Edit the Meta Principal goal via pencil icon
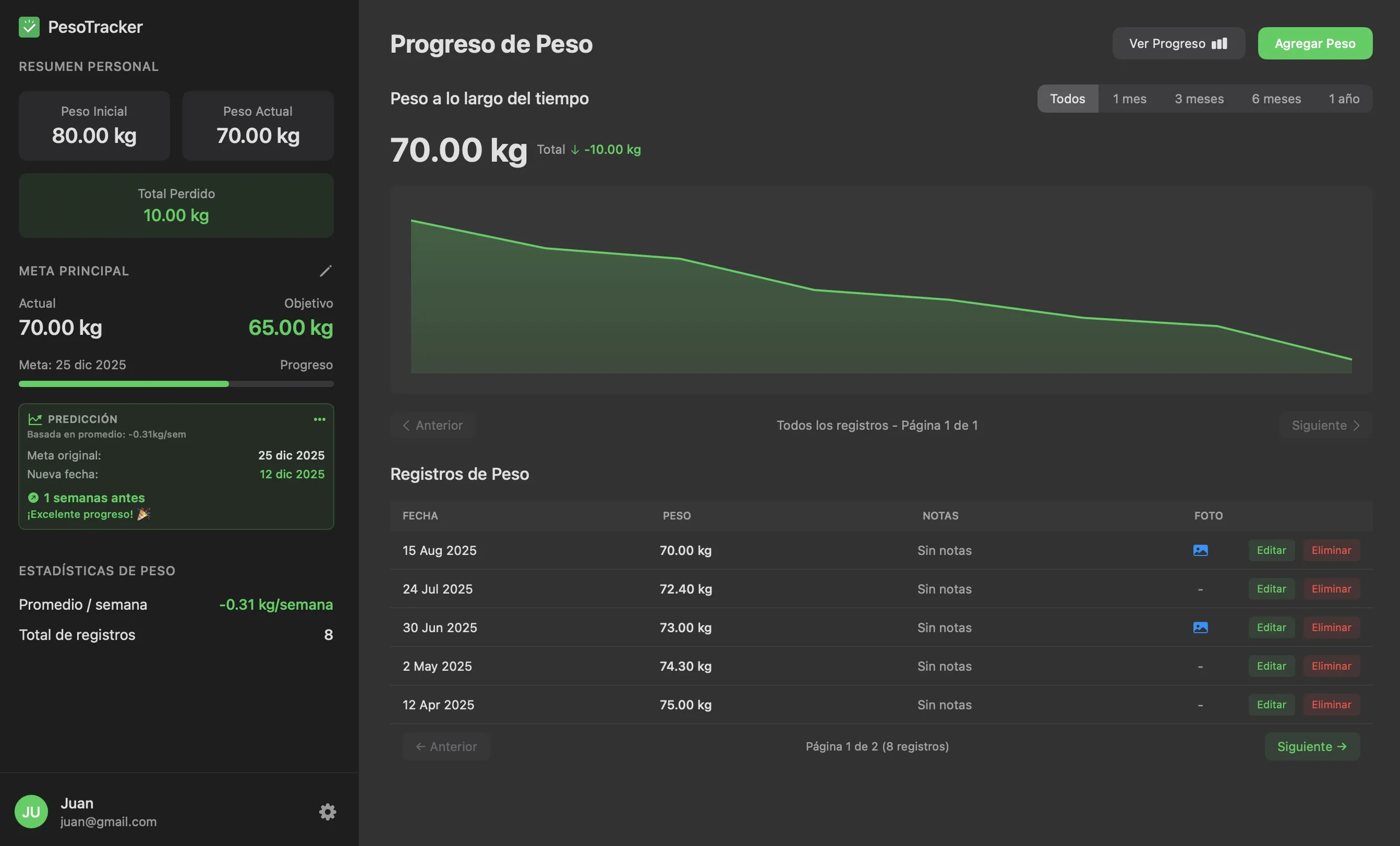The width and height of the screenshot is (1400, 846). pyautogui.click(x=325, y=271)
